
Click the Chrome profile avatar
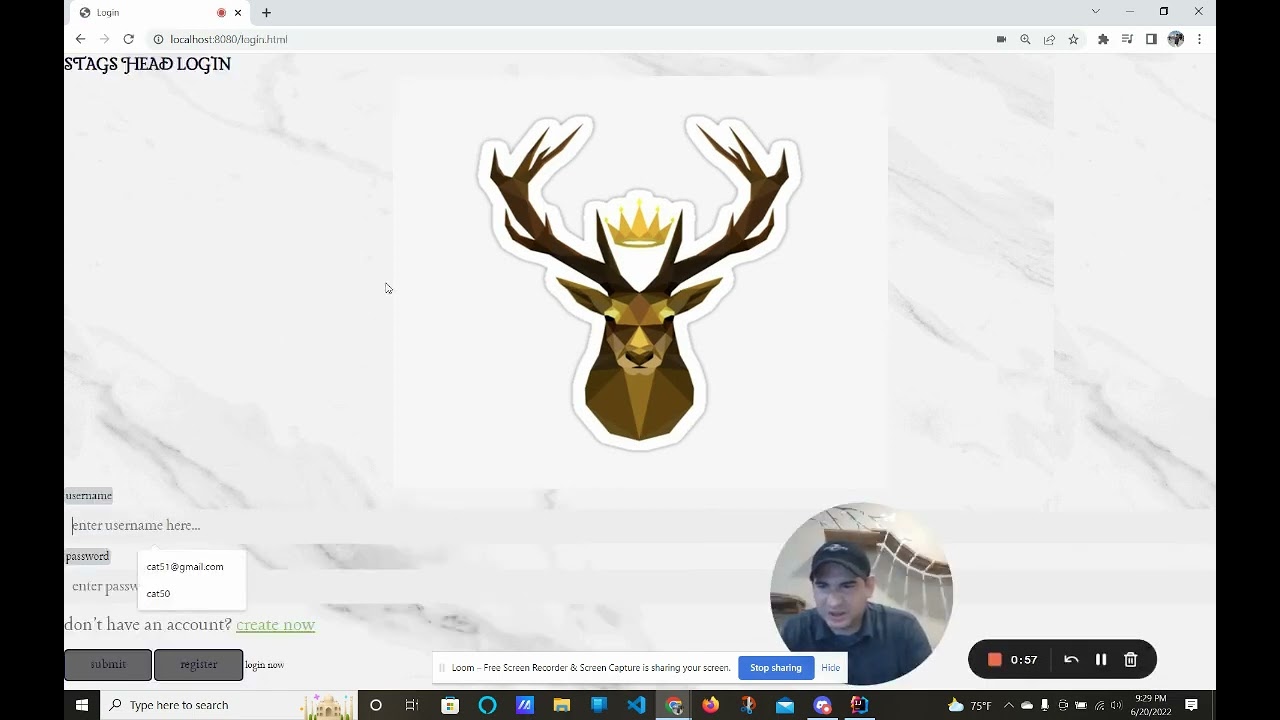[x=1176, y=39]
